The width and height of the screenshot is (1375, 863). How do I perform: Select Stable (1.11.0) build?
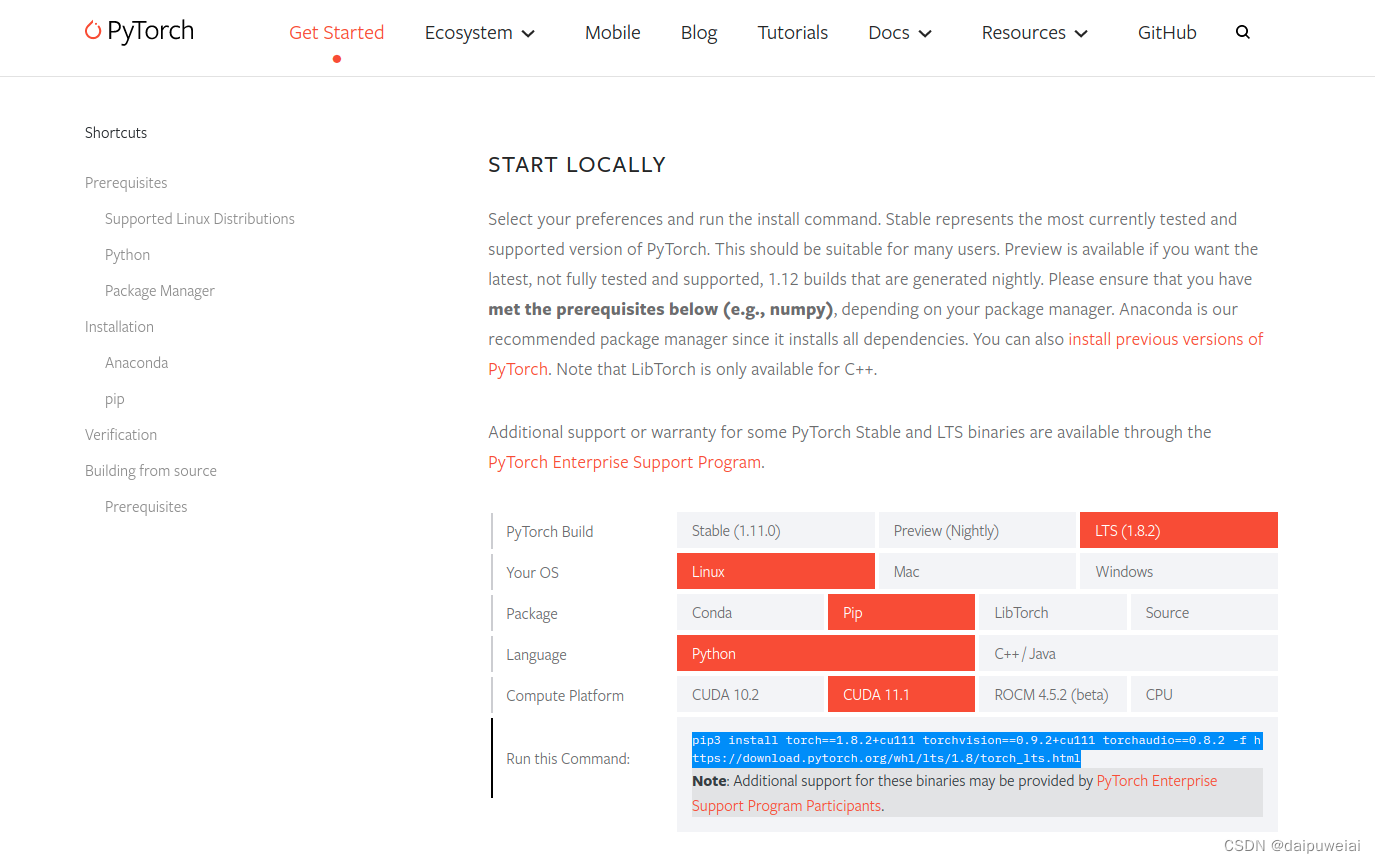776,530
